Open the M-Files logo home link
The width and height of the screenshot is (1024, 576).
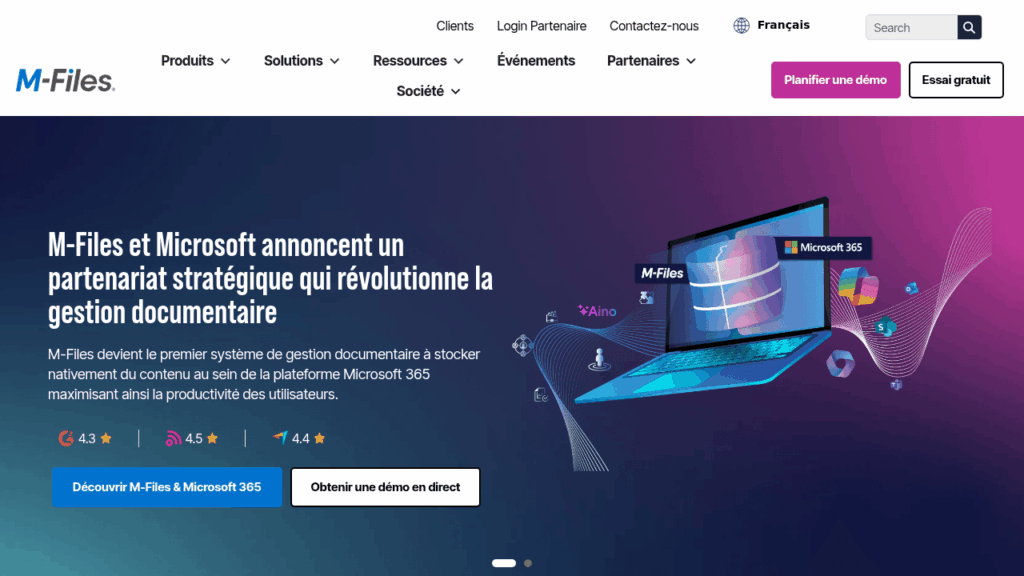coord(65,80)
